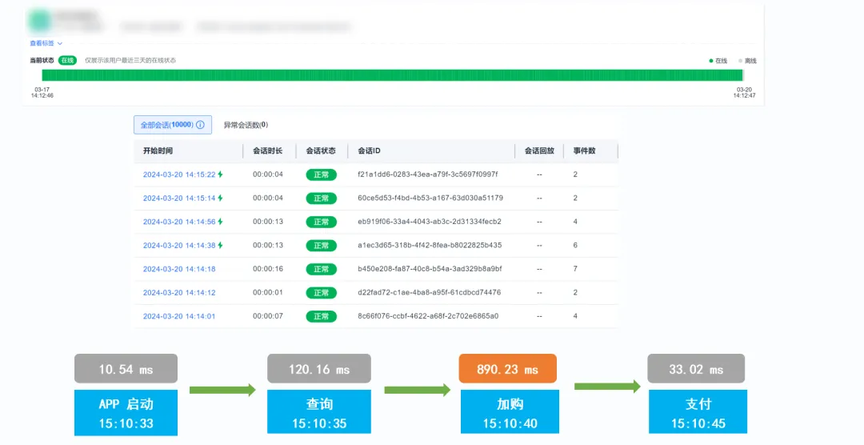Expand the 查看标签 dropdown
The width and height of the screenshot is (864, 445).
click(46, 43)
